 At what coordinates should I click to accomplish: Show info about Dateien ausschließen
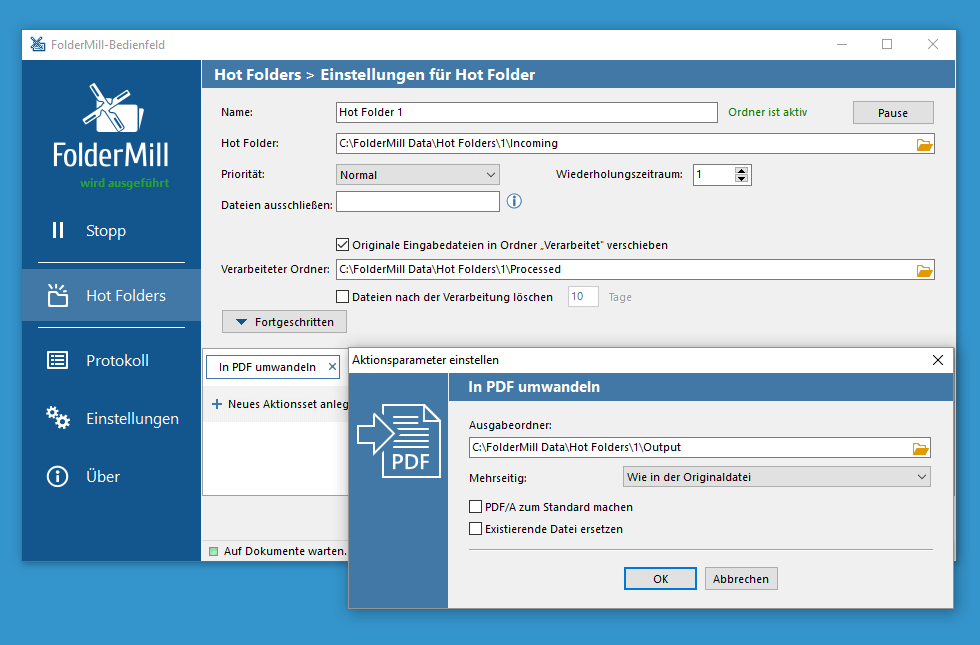[x=514, y=201]
